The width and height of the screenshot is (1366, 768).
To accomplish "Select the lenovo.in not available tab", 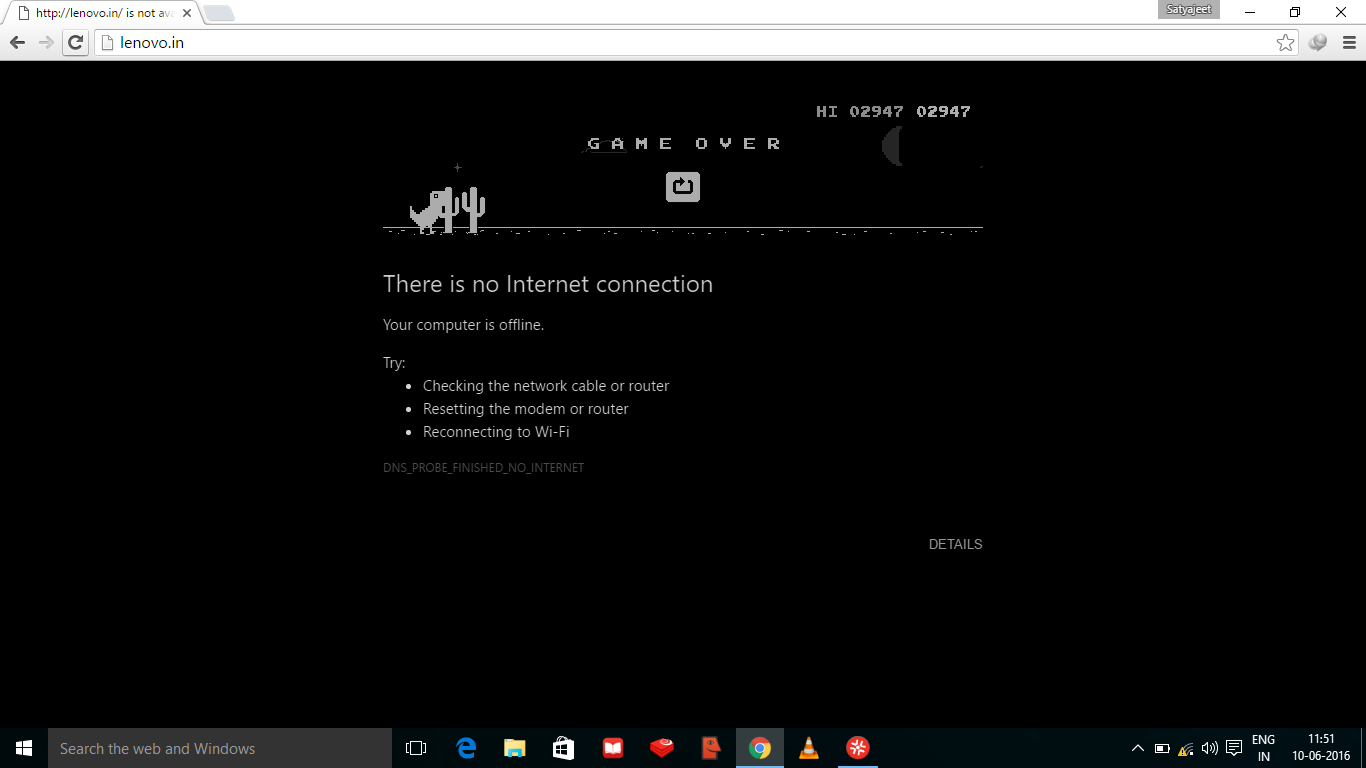I will point(100,14).
